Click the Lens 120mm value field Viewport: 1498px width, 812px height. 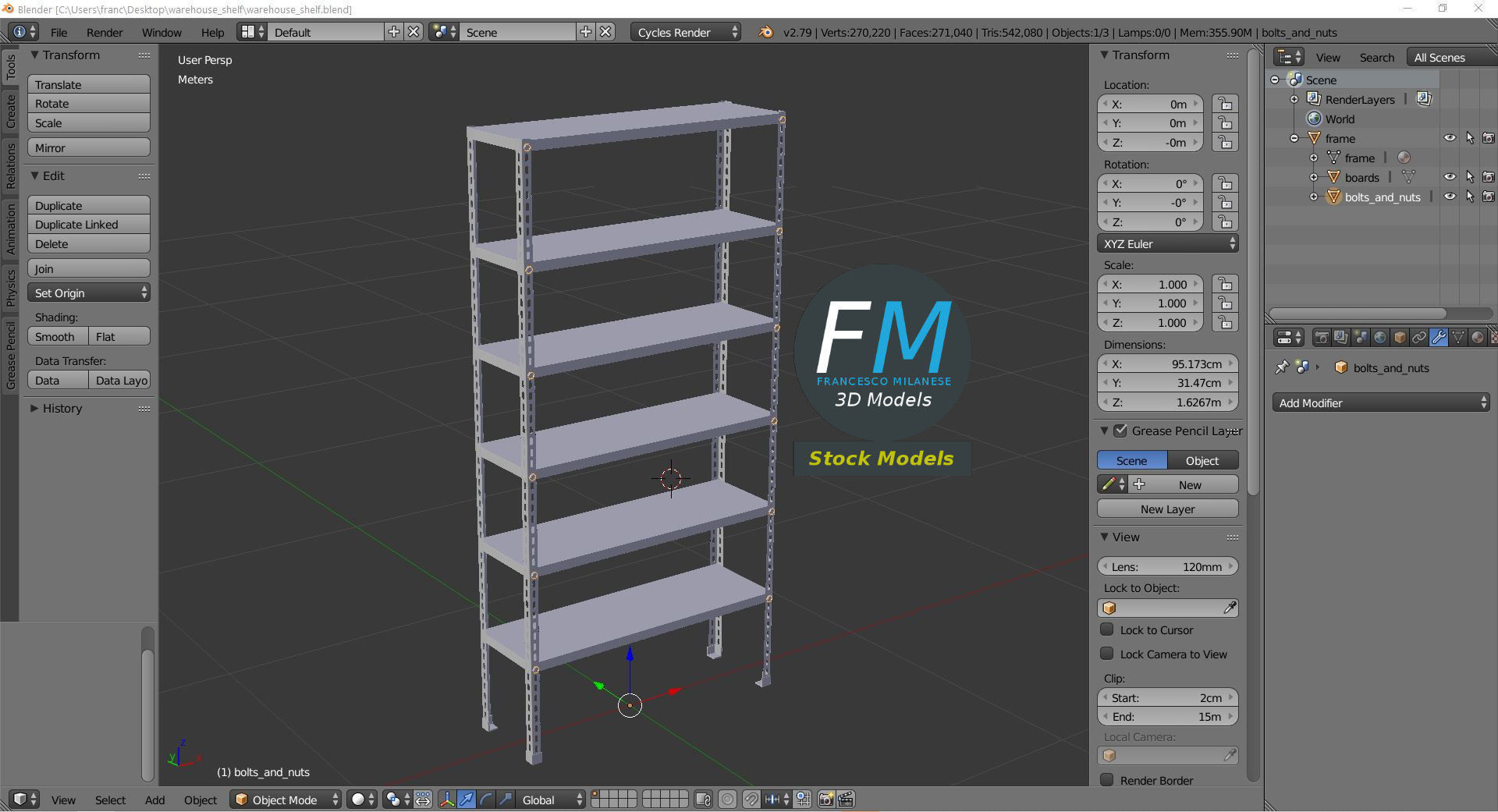pyautogui.click(x=1168, y=566)
